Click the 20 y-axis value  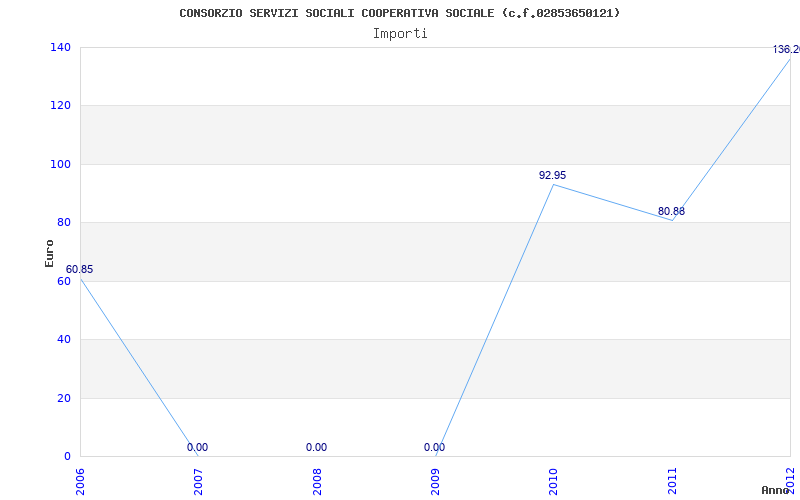(x=64, y=398)
